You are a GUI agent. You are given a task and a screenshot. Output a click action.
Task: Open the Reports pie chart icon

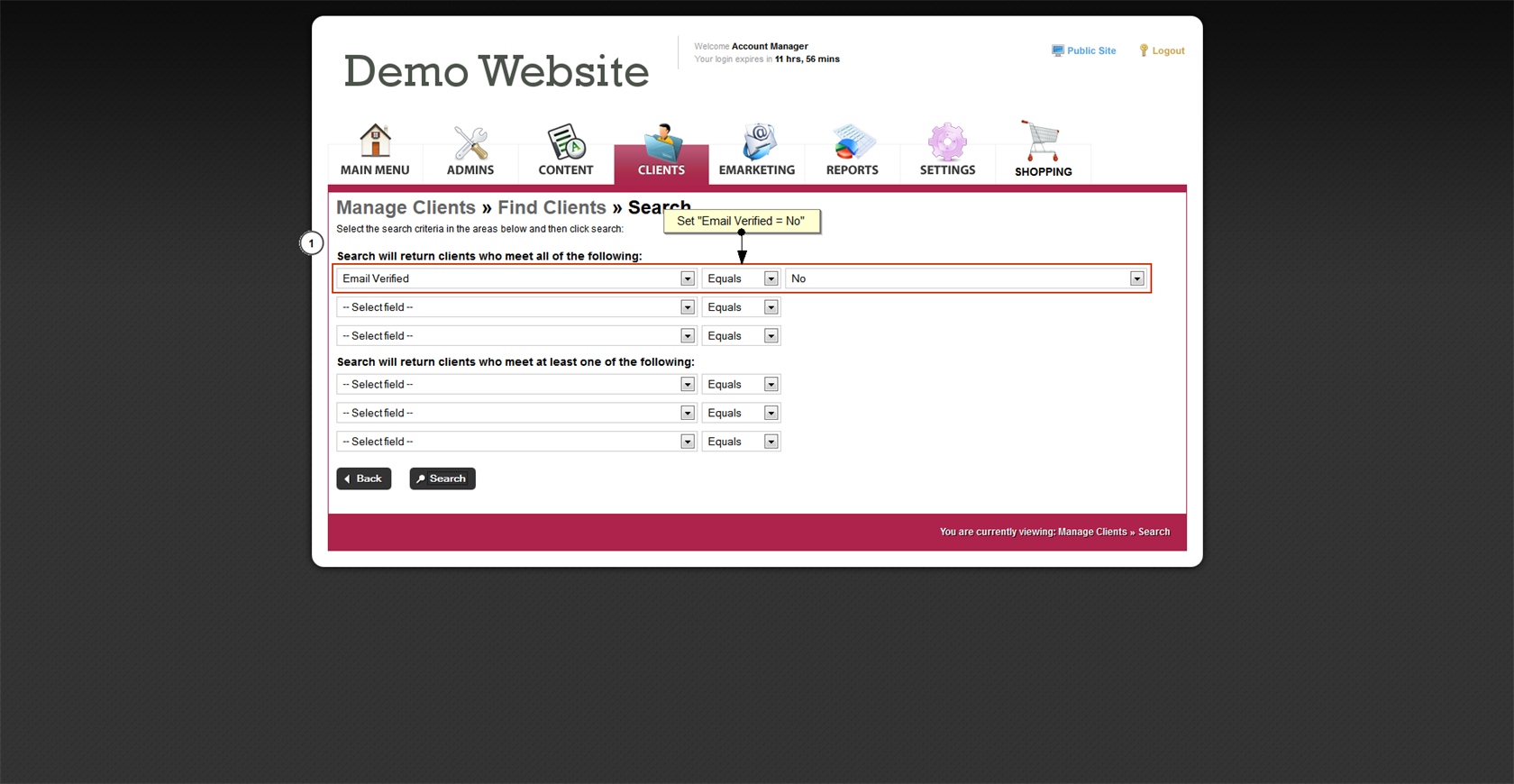point(853,142)
